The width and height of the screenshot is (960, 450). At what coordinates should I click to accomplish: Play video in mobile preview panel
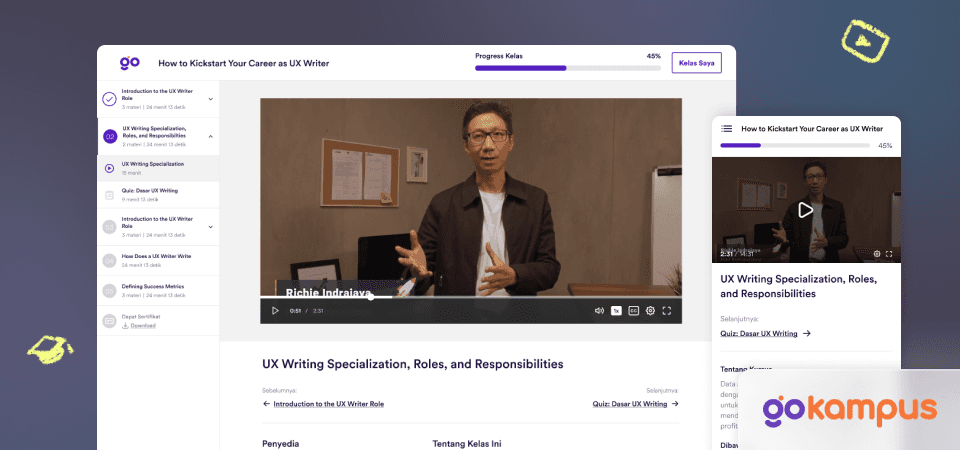[x=806, y=210]
